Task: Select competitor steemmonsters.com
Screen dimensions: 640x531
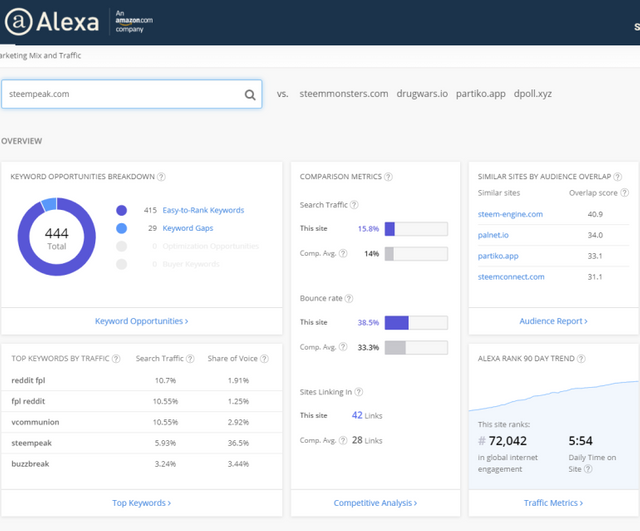Action: 344,94
